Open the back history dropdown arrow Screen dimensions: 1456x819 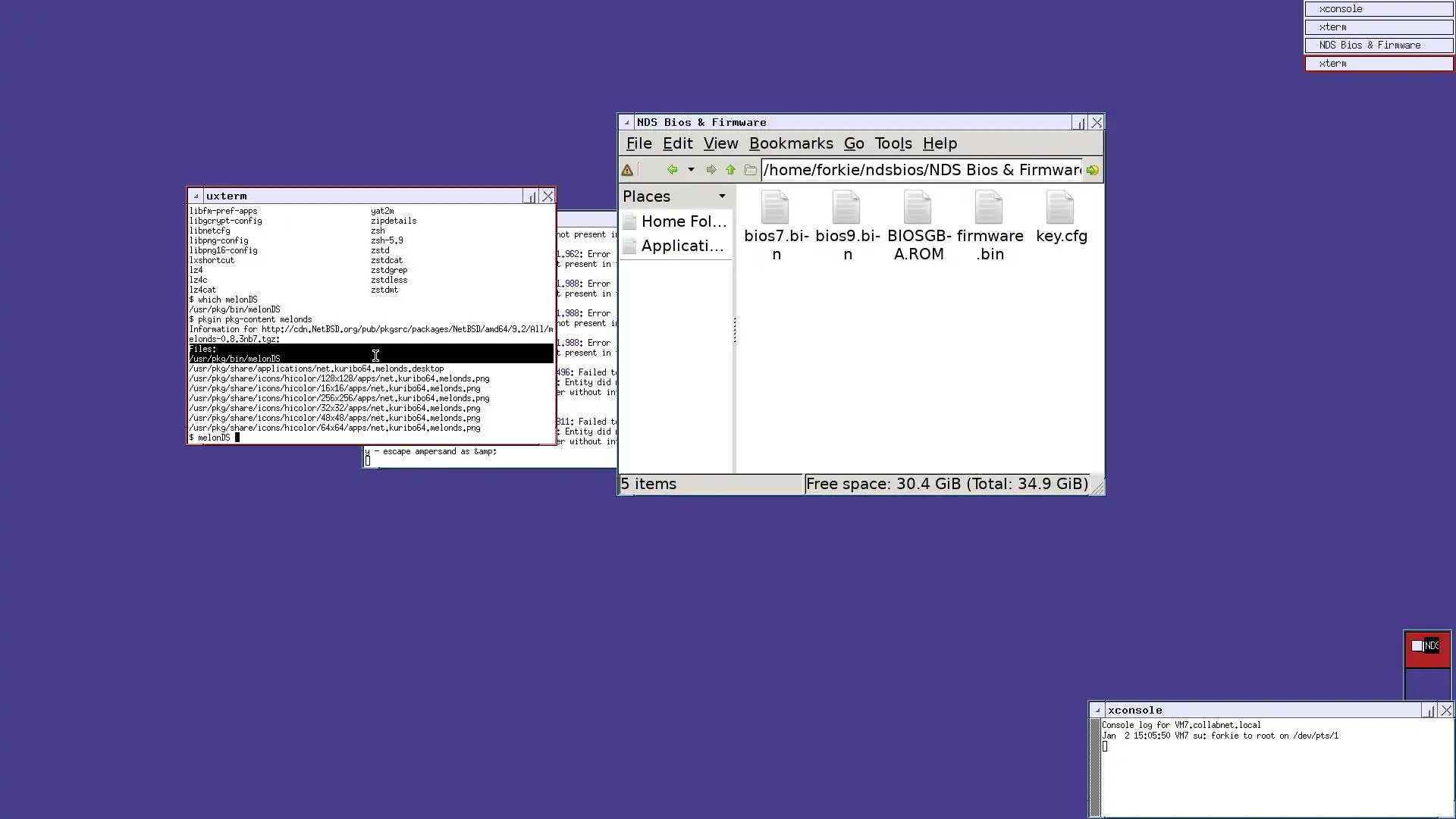[x=691, y=170]
